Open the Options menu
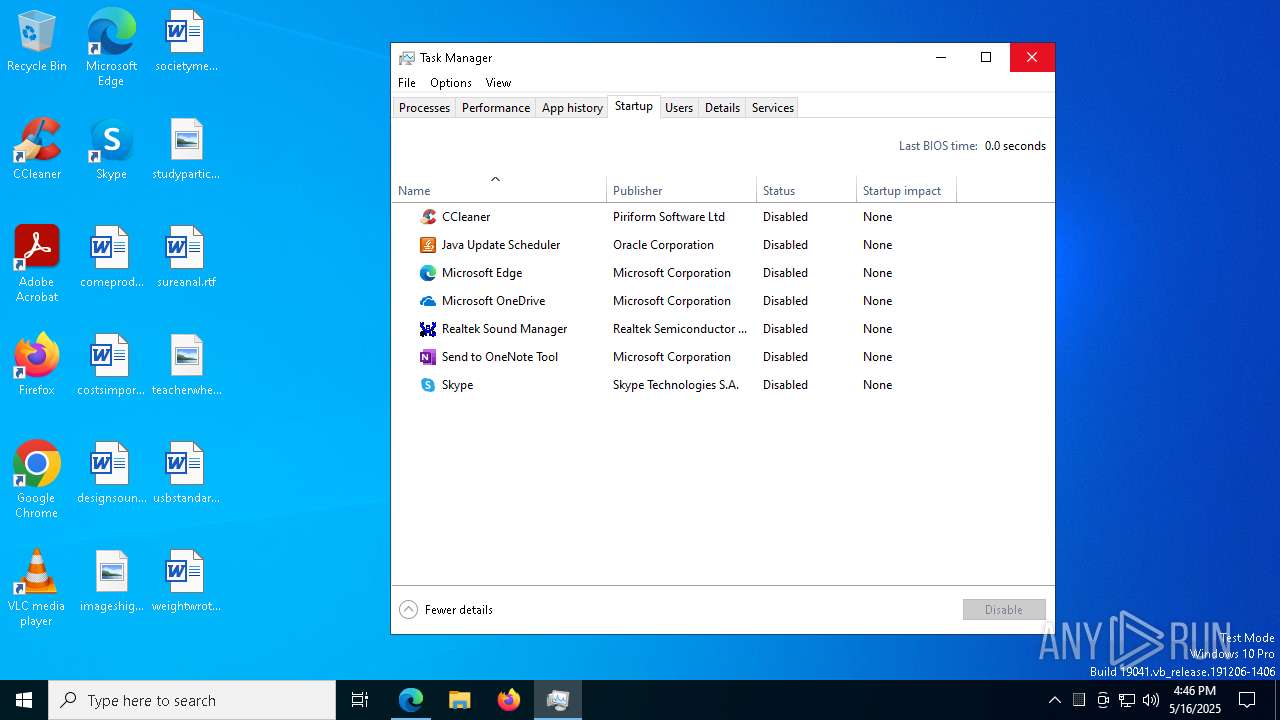 click(x=451, y=83)
